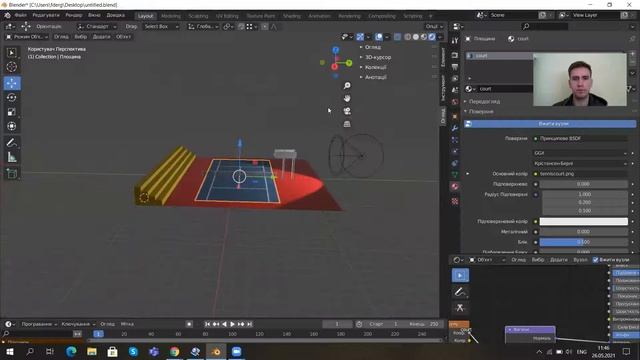Image resolution: width=640 pixels, height=360 pixels.
Task: Open the global transform orientation dropdown
Action: click(x=203, y=27)
